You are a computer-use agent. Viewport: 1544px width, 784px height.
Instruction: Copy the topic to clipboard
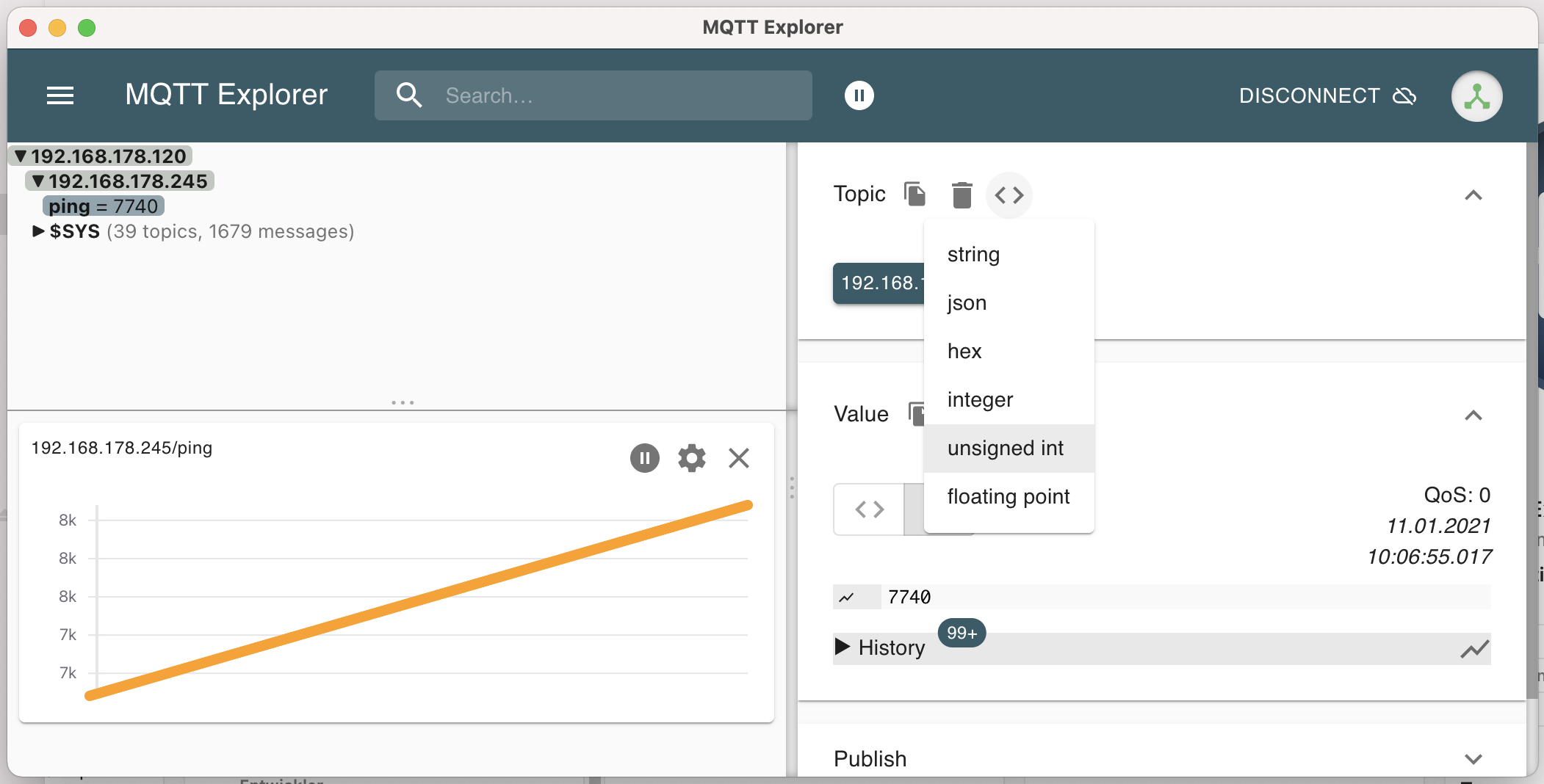915,194
